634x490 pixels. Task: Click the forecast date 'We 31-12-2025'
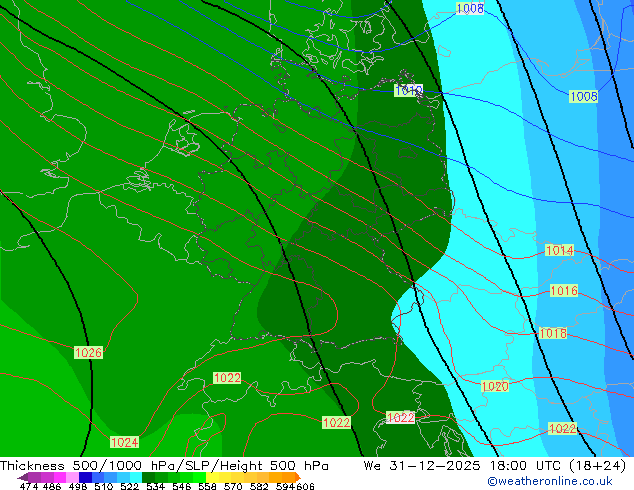coord(422,466)
